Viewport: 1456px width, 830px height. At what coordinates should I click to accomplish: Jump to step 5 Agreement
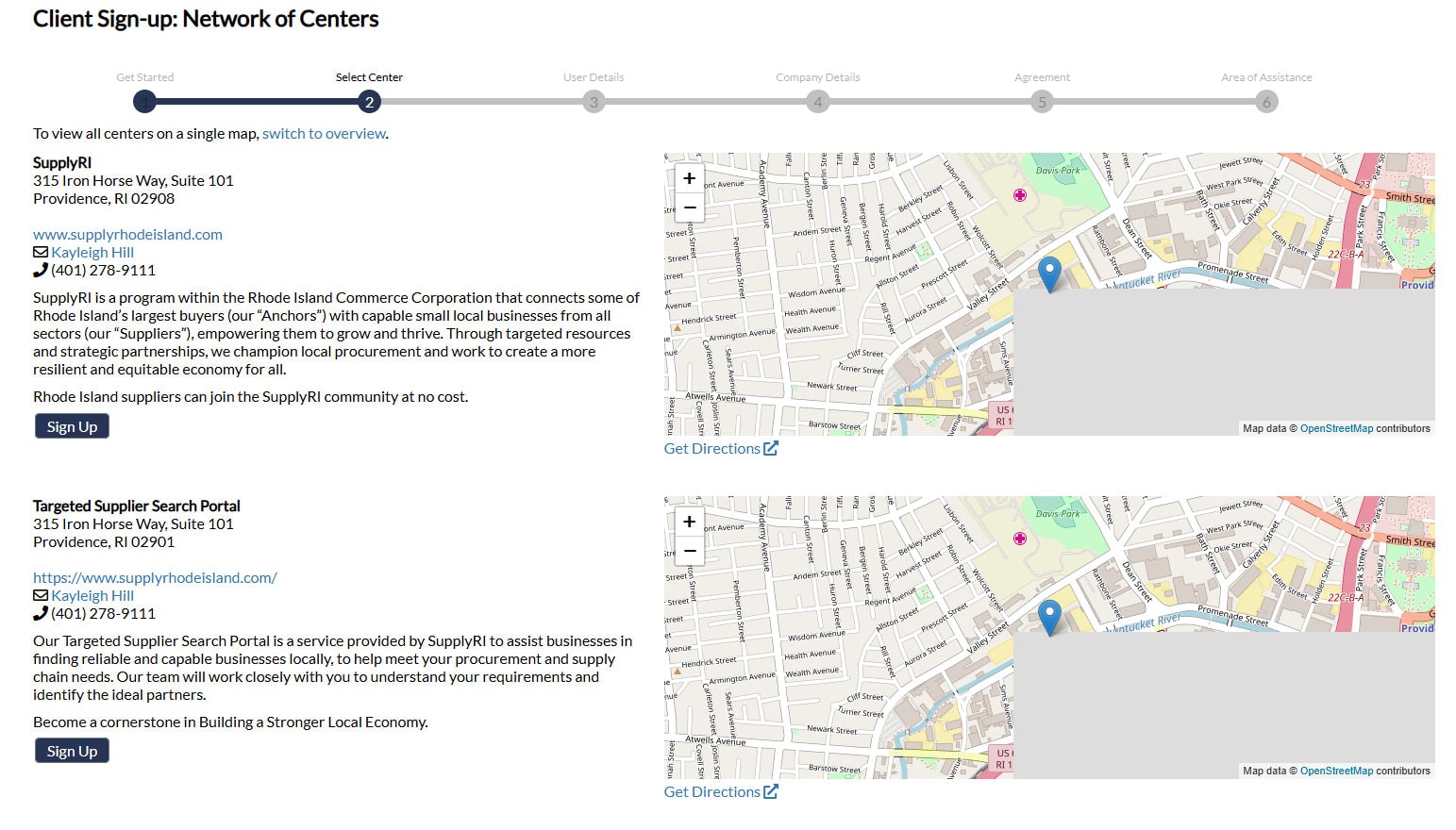pyautogui.click(x=1042, y=101)
